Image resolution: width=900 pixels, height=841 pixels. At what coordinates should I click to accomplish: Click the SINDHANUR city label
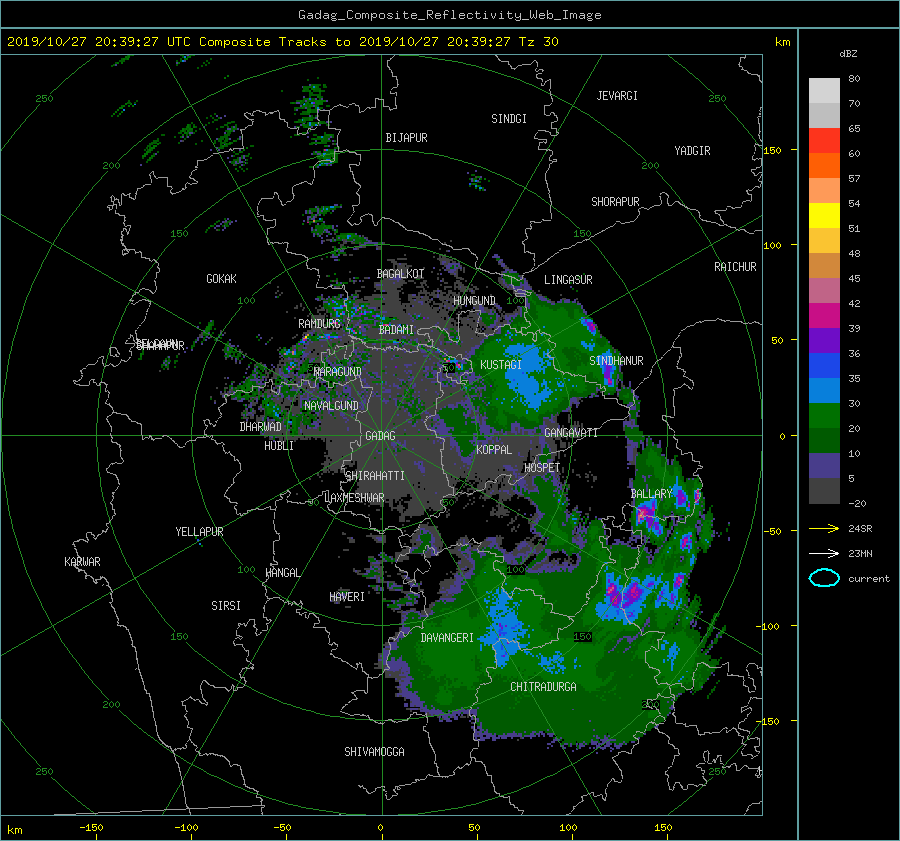(616, 361)
